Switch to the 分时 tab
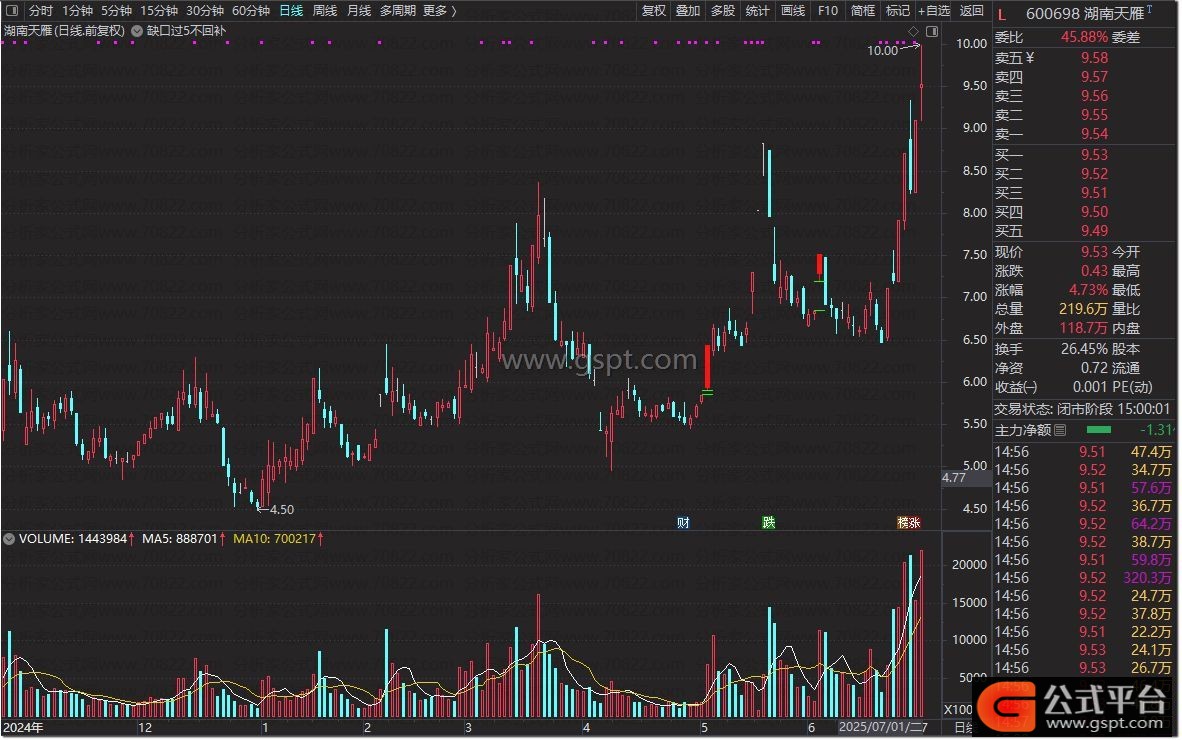Image resolution: width=1182 pixels, height=740 pixels. [x=41, y=11]
